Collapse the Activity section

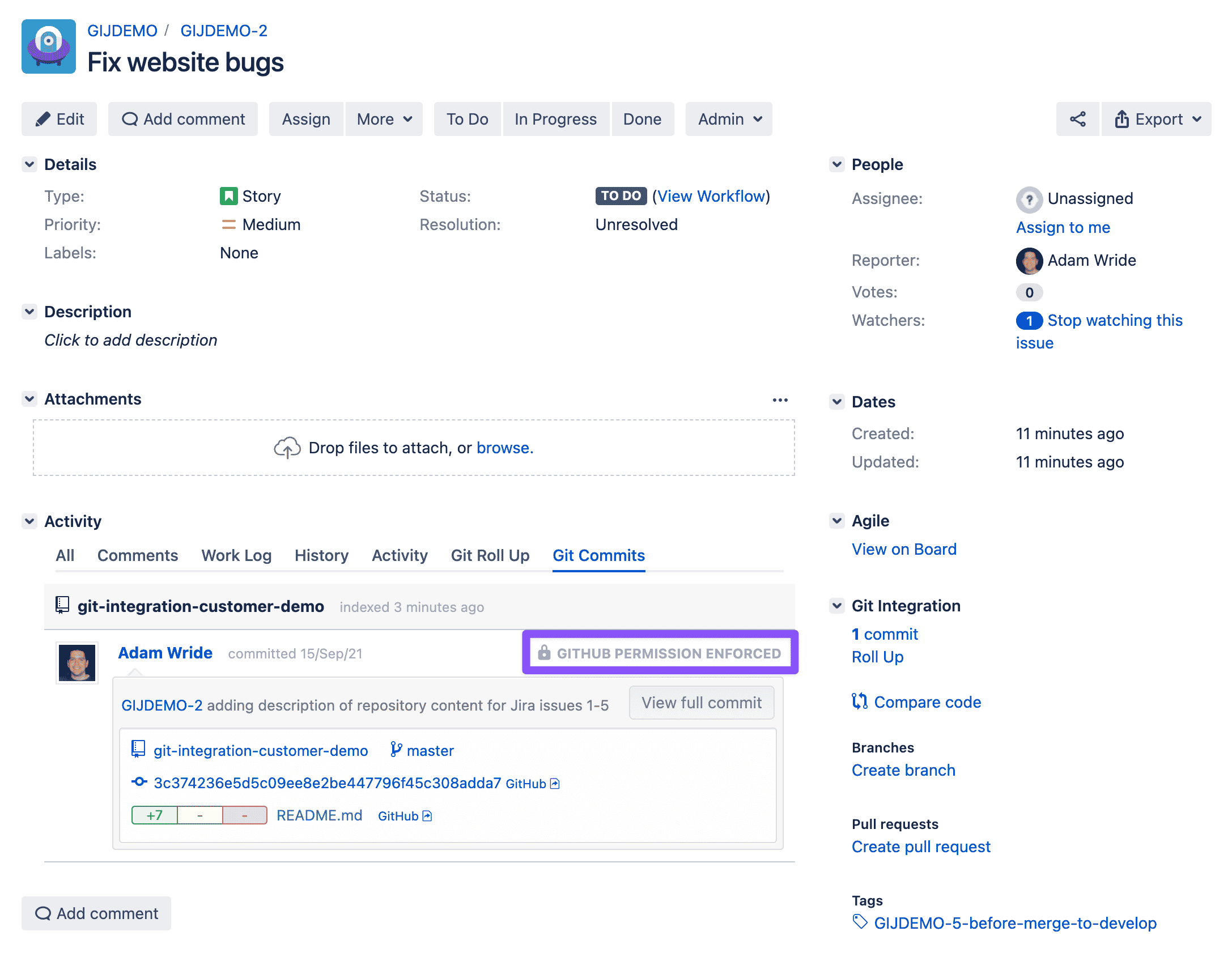[29, 521]
